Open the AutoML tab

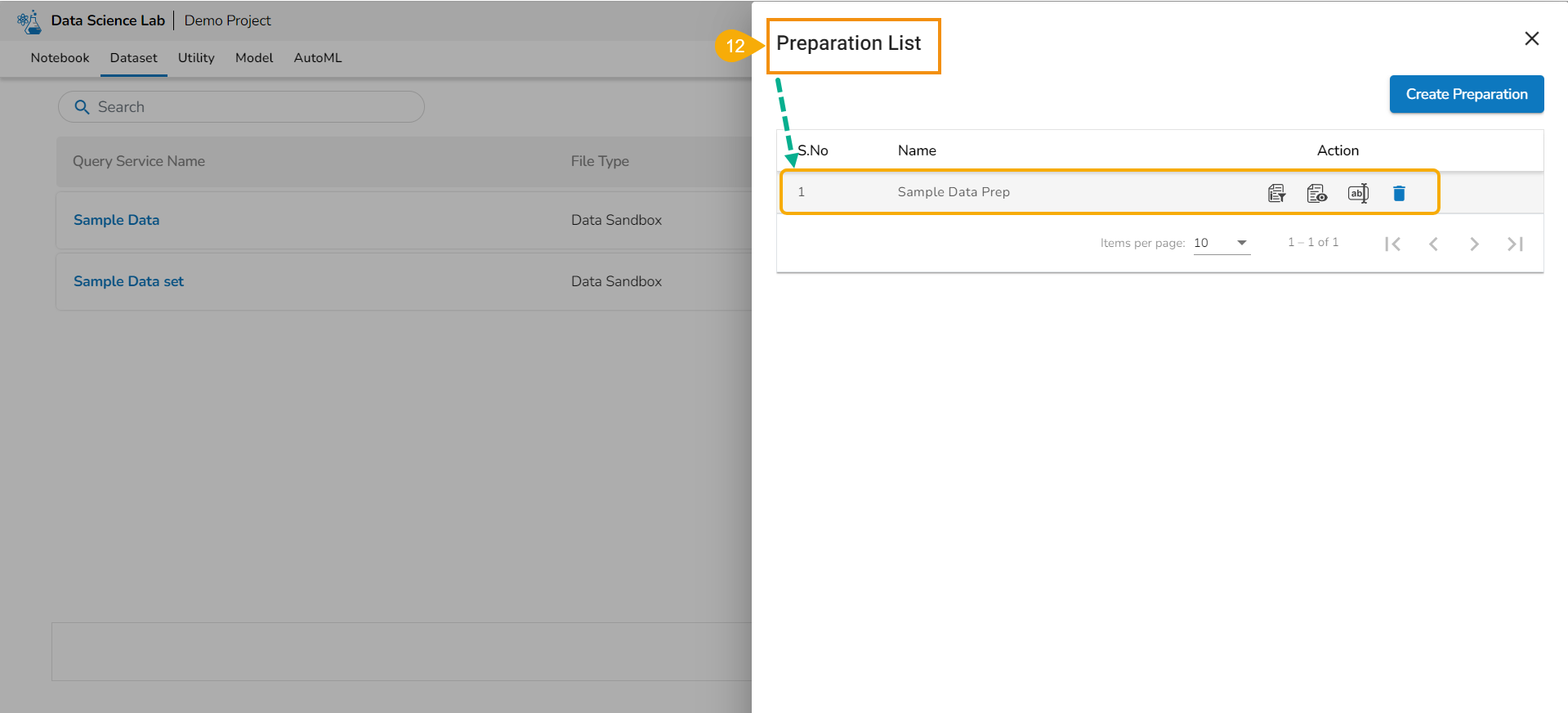pyautogui.click(x=318, y=58)
